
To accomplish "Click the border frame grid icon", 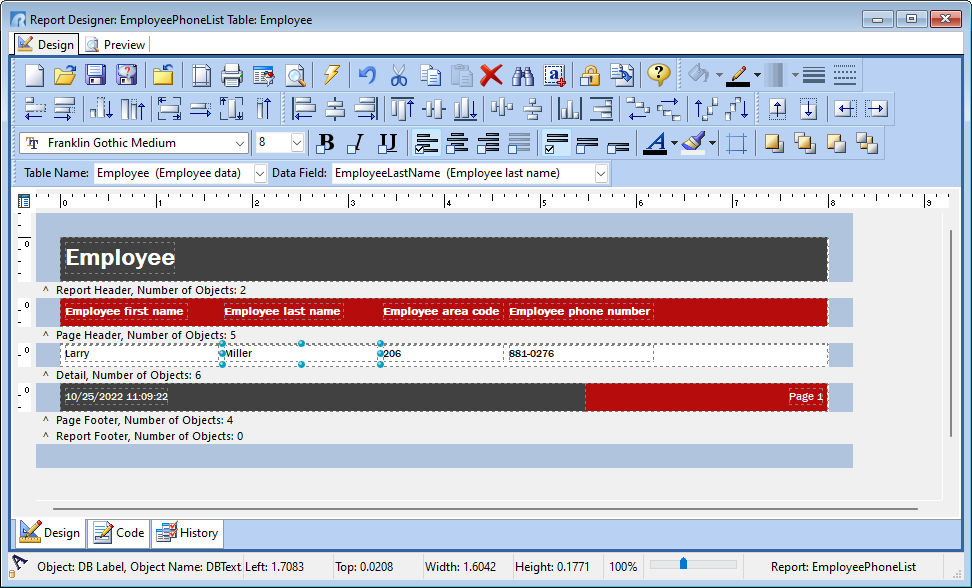I will [x=736, y=143].
